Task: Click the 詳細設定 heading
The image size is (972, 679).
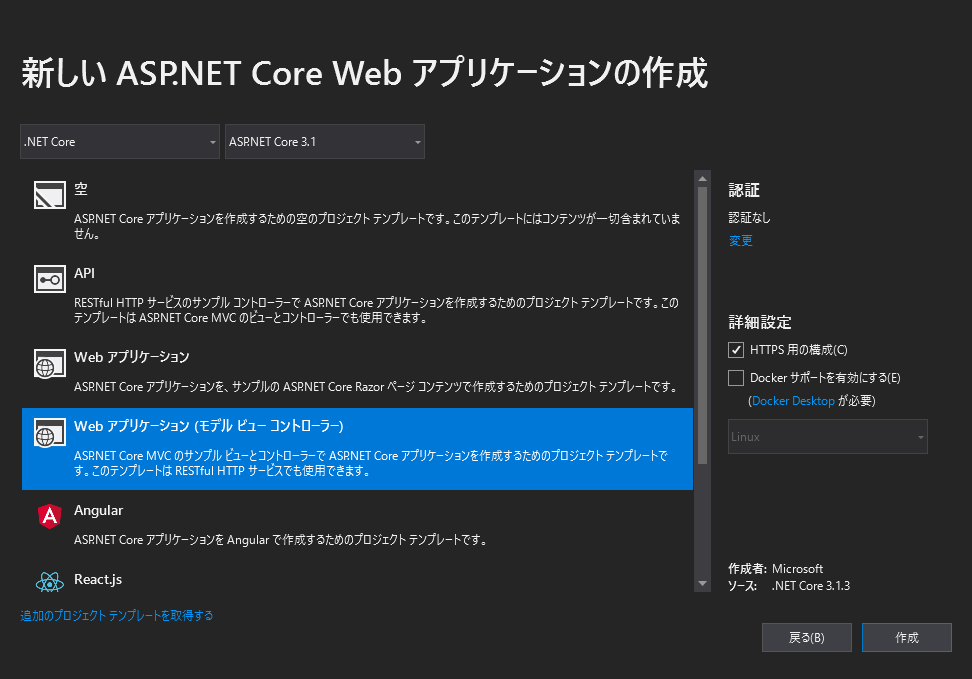Action: click(x=760, y=322)
